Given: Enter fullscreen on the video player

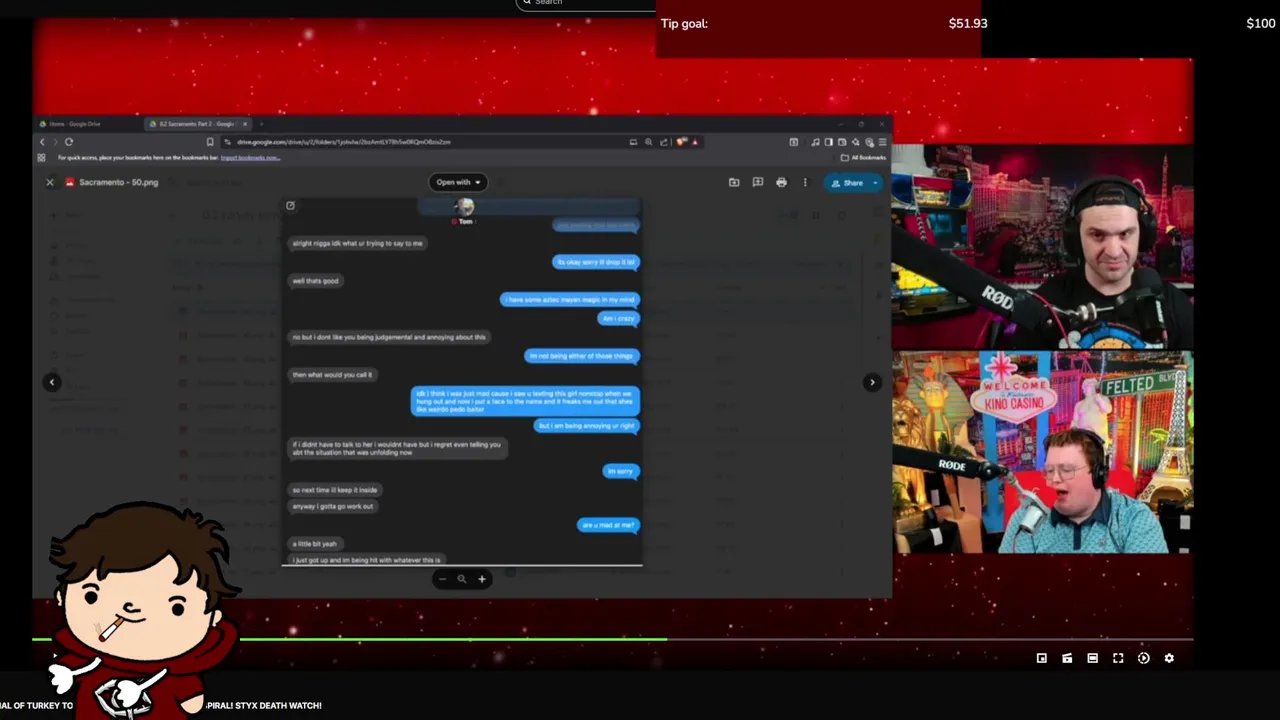Looking at the screenshot, I should point(1118,658).
